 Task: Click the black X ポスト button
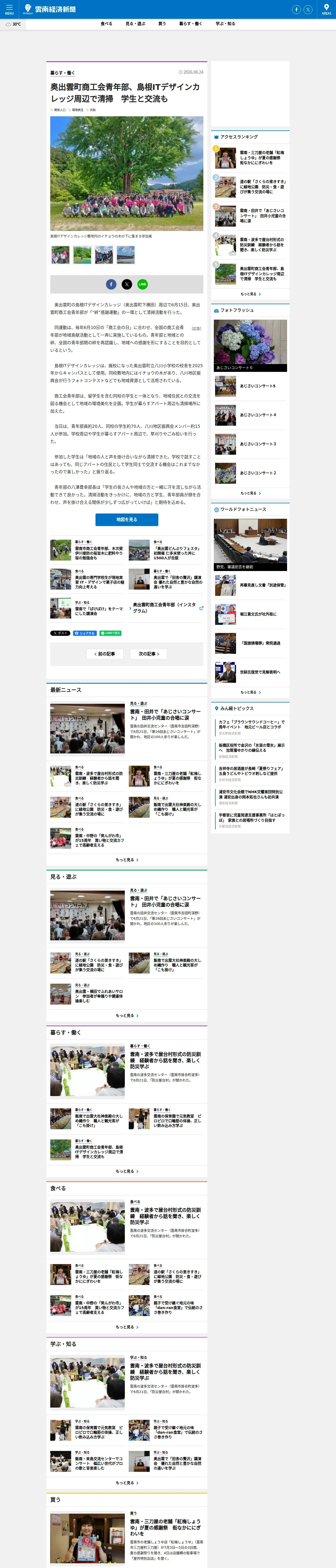point(60,633)
